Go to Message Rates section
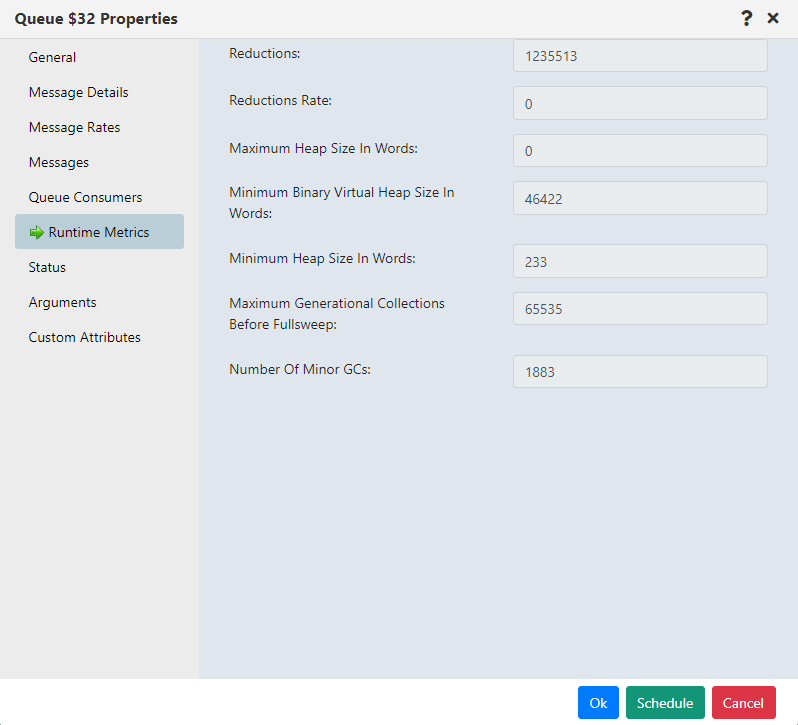 74,127
